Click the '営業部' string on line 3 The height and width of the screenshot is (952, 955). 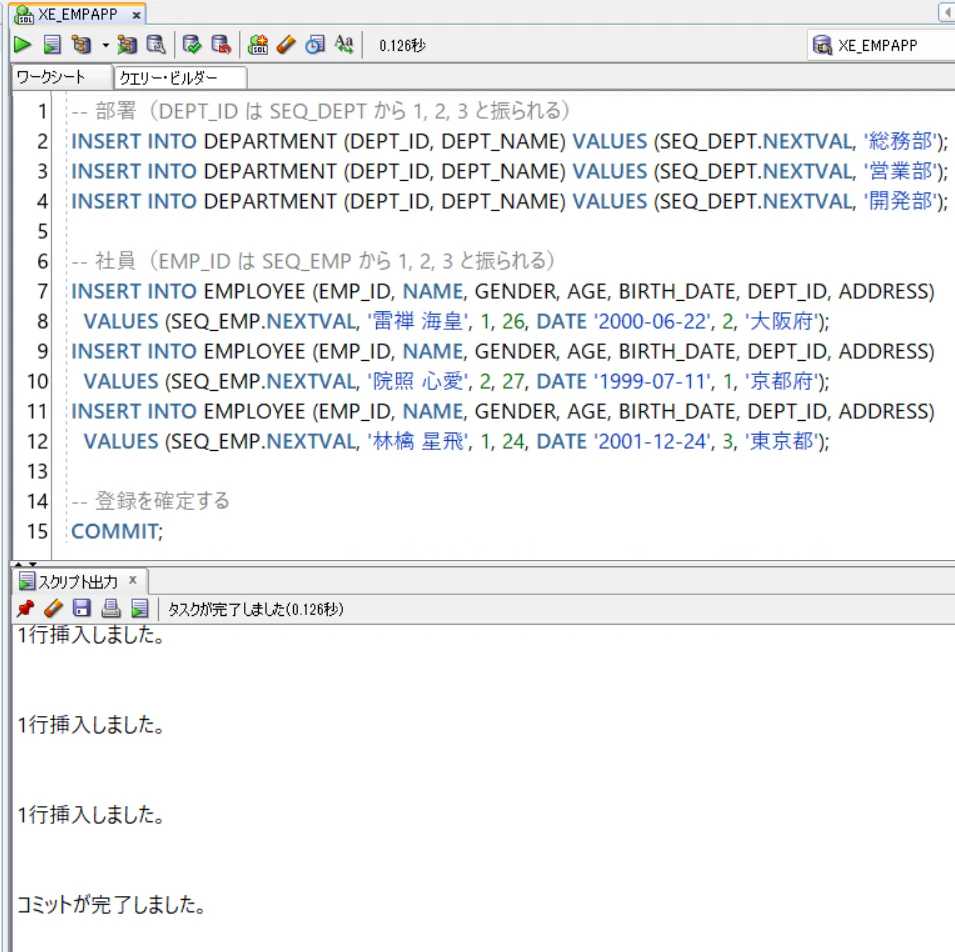click(x=900, y=171)
